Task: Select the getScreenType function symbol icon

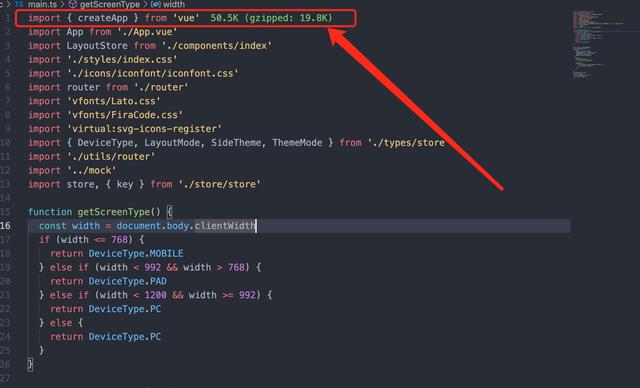Action: (x=73, y=4)
